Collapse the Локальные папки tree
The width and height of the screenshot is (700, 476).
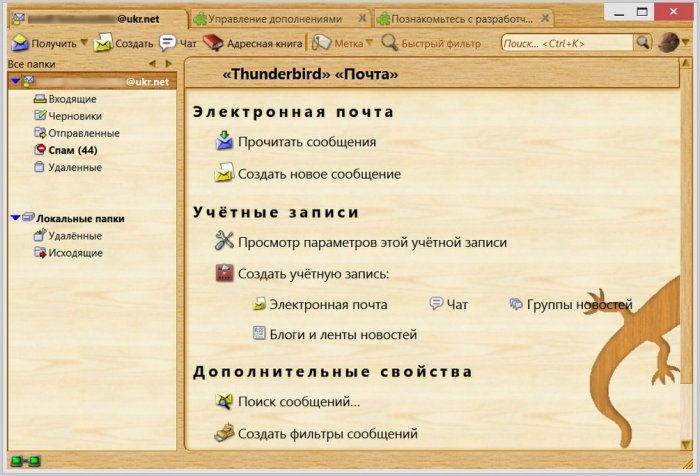15,217
